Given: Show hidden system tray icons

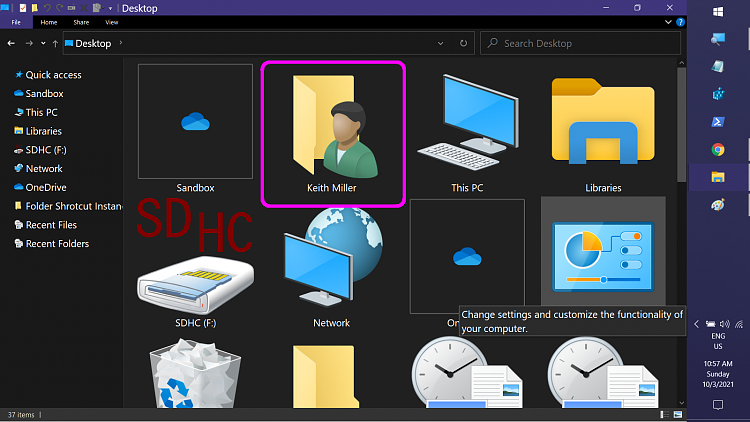Looking at the screenshot, I should tap(696, 324).
